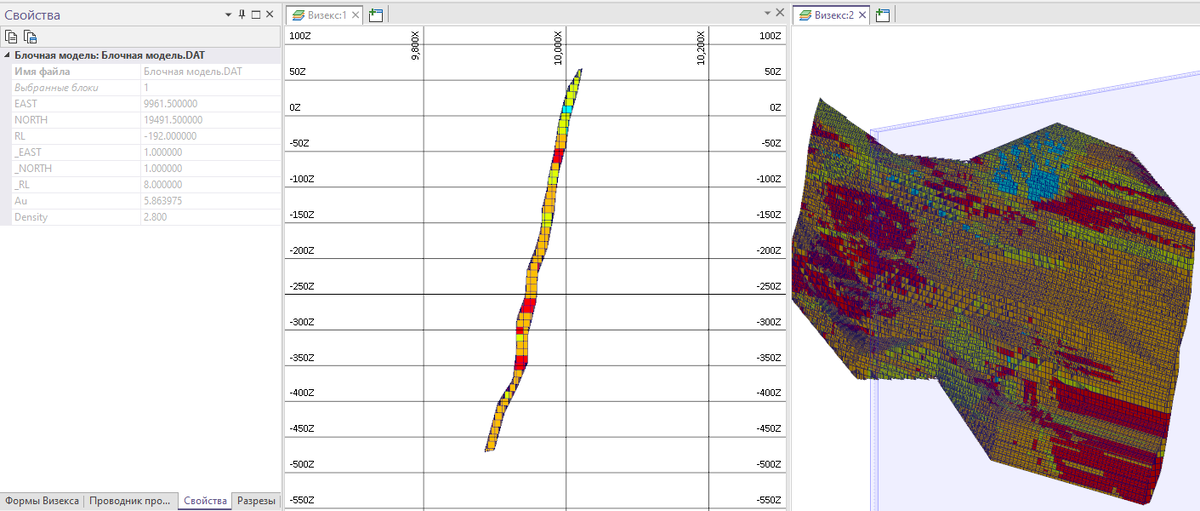Click the 10,200X grid label
The image size is (1200, 511).
700,47
